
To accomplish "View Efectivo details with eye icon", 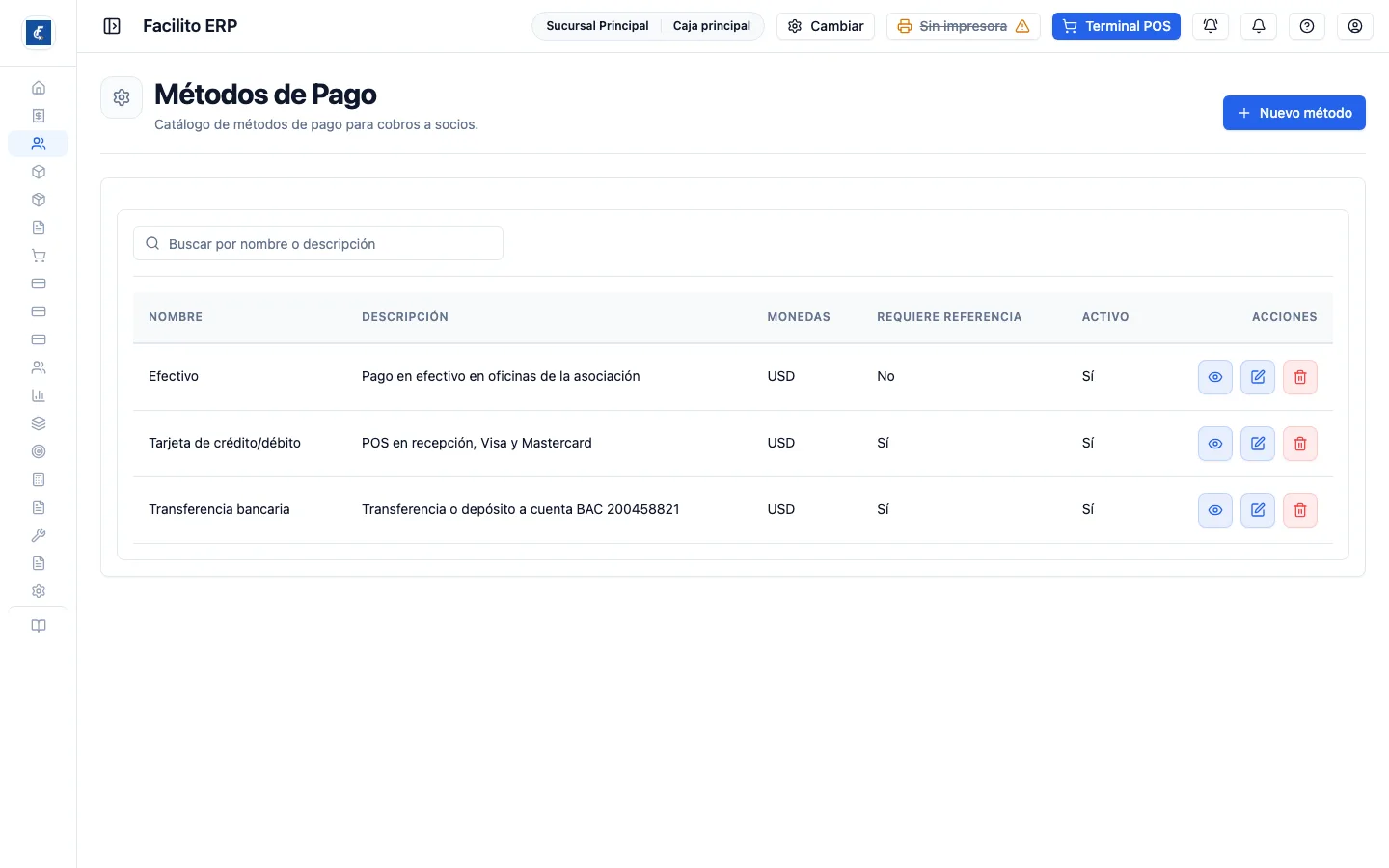I will (x=1215, y=377).
